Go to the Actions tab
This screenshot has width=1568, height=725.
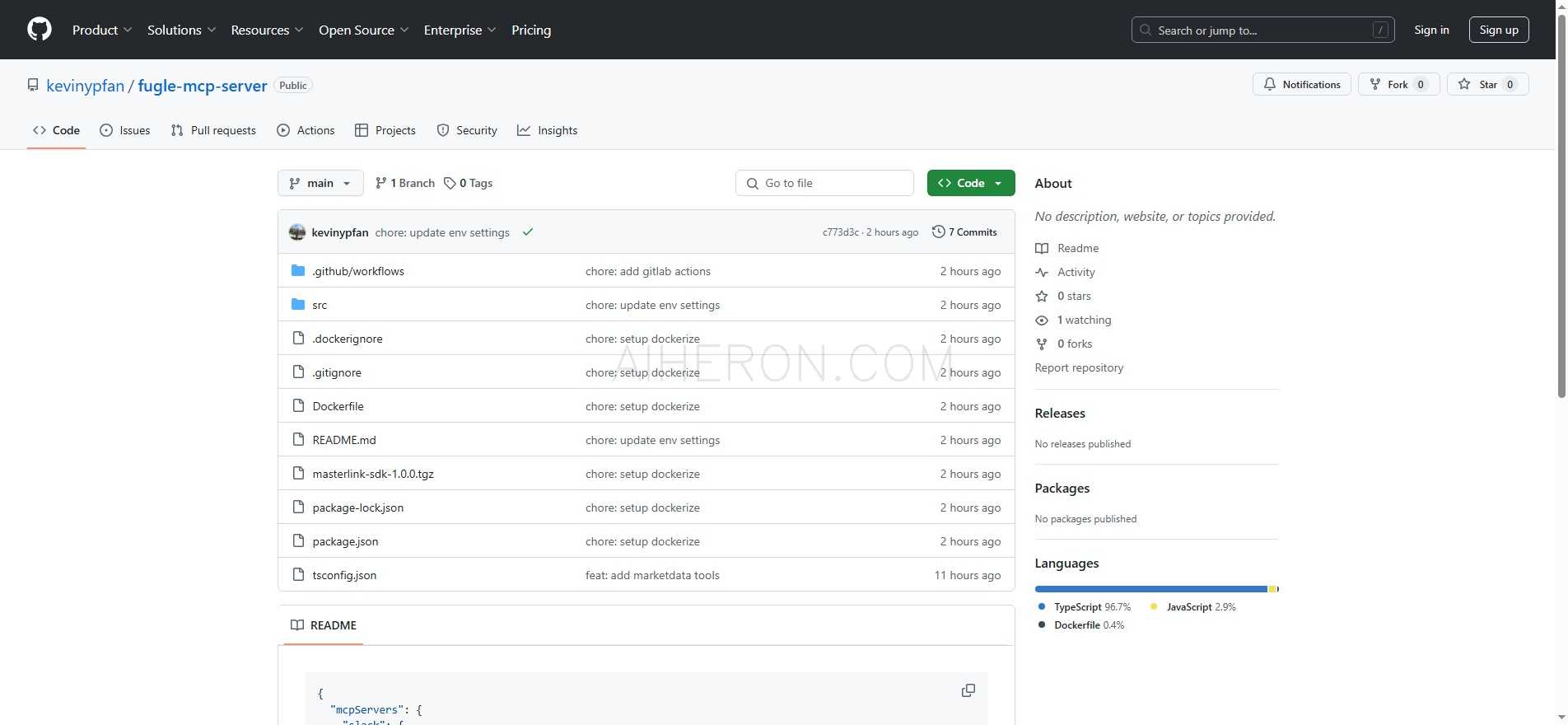coord(306,130)
